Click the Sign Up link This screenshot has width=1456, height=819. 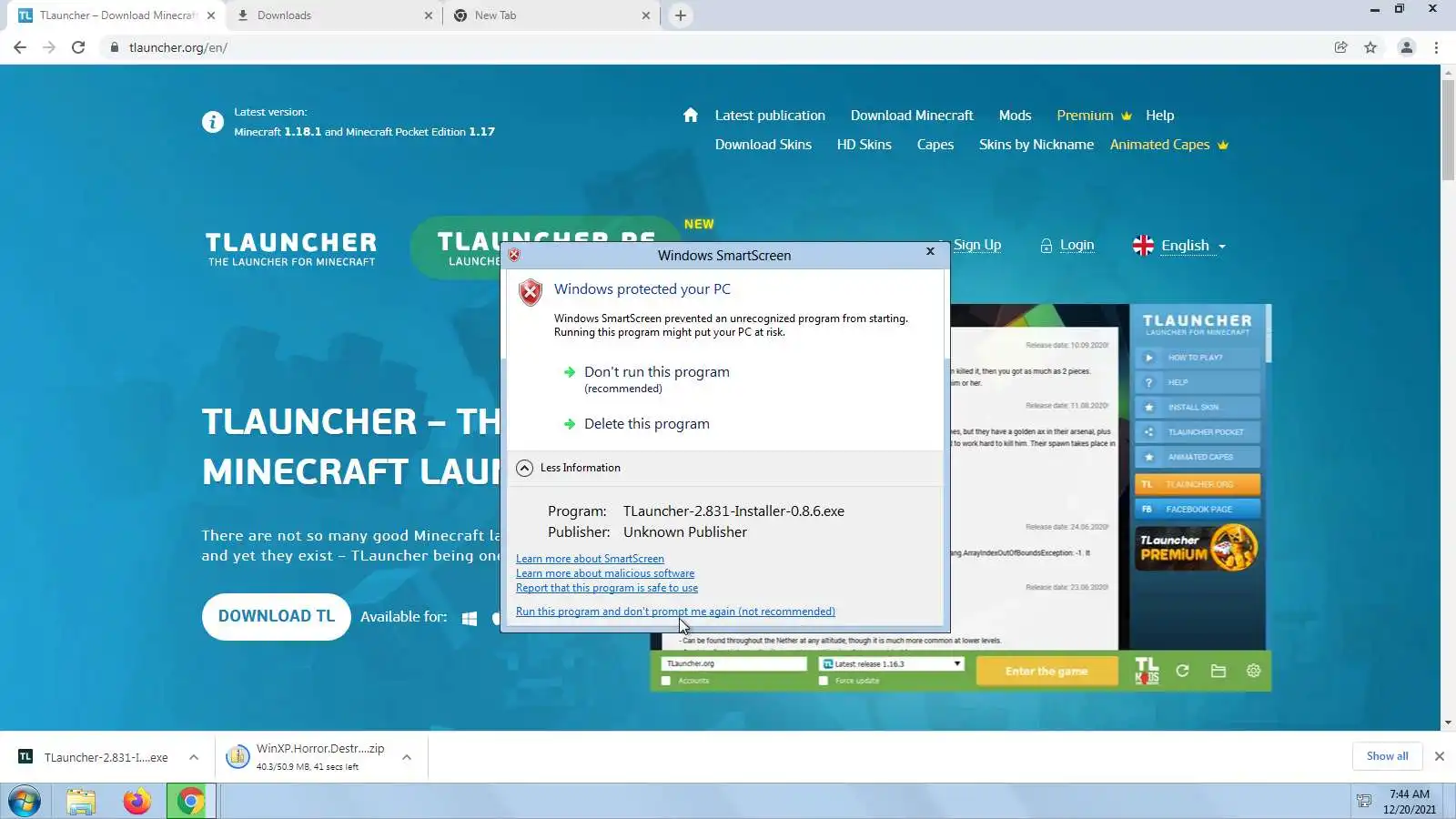point(976,245)
